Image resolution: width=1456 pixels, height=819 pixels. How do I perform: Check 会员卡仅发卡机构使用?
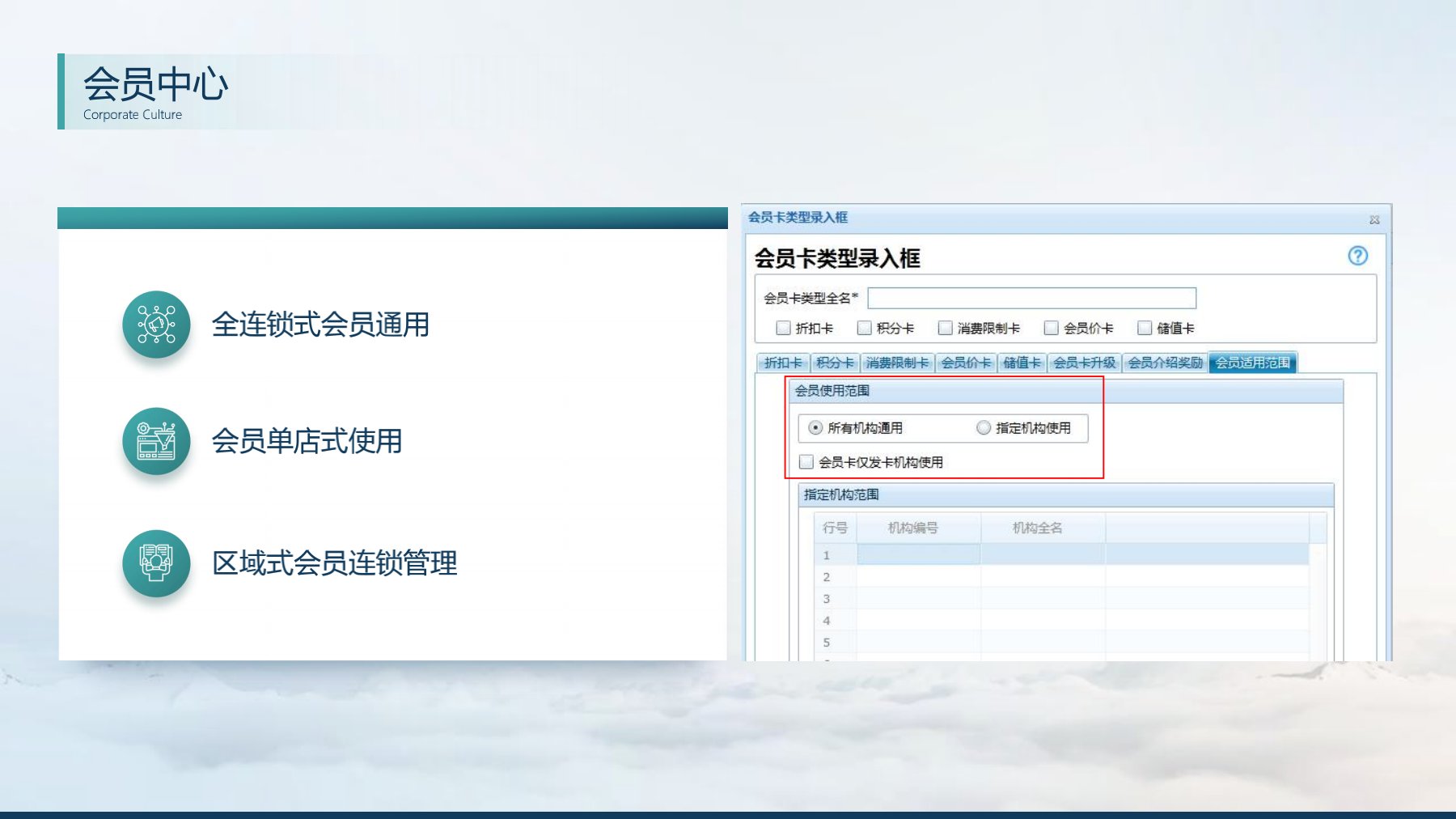tap(806, 461)
